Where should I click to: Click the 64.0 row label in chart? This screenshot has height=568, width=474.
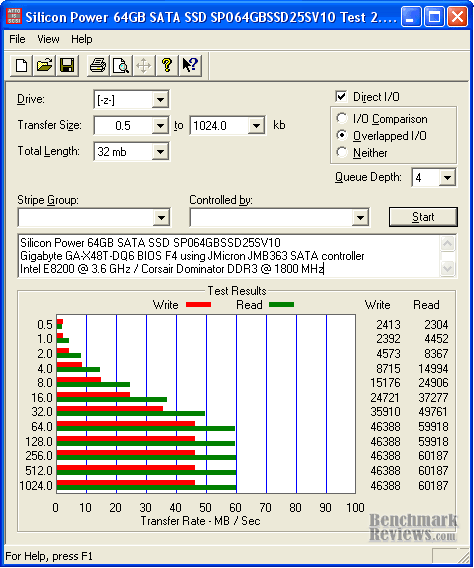coord(42,427)
